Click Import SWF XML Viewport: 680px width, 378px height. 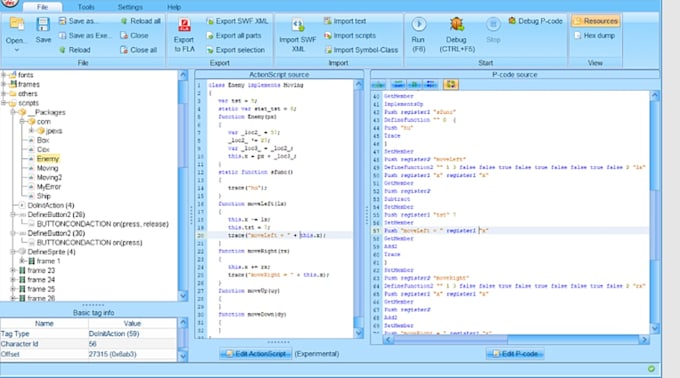click(x=298, y=36)
